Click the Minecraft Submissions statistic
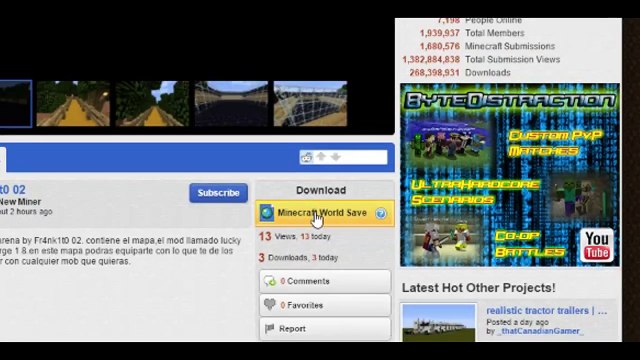 (x=487, y=46)
